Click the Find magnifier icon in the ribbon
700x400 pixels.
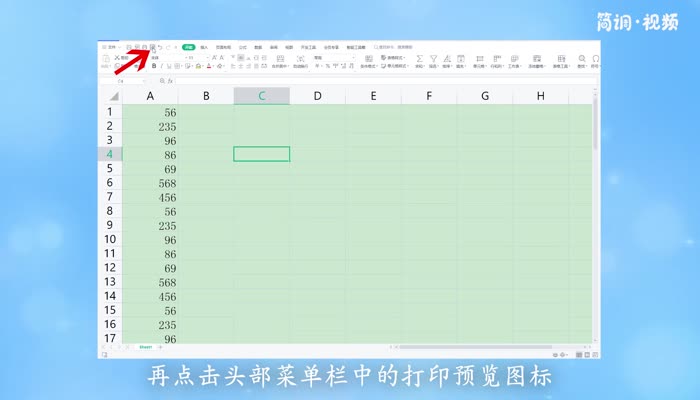click(582, 60)
